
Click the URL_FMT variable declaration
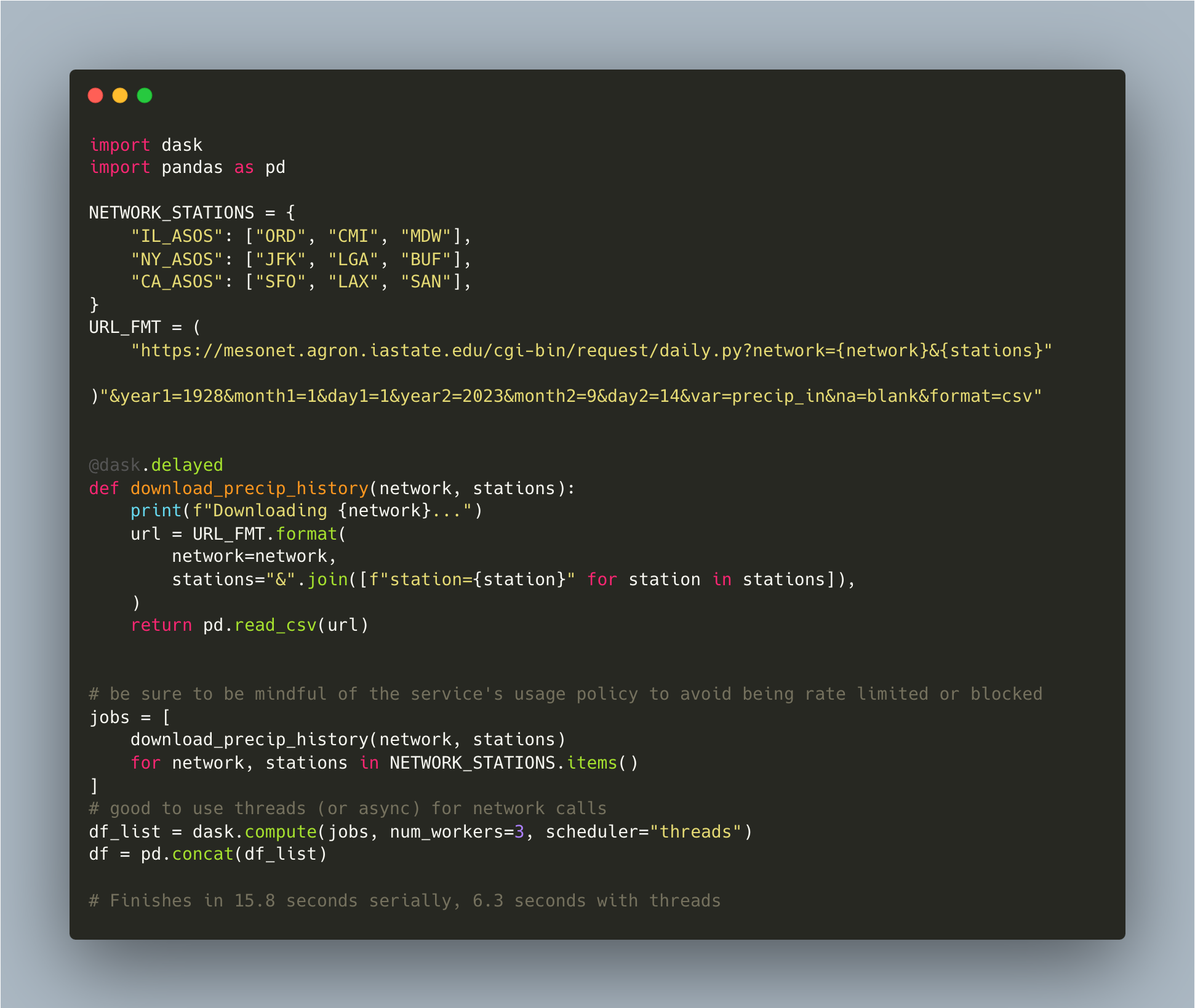coord(124,327)
